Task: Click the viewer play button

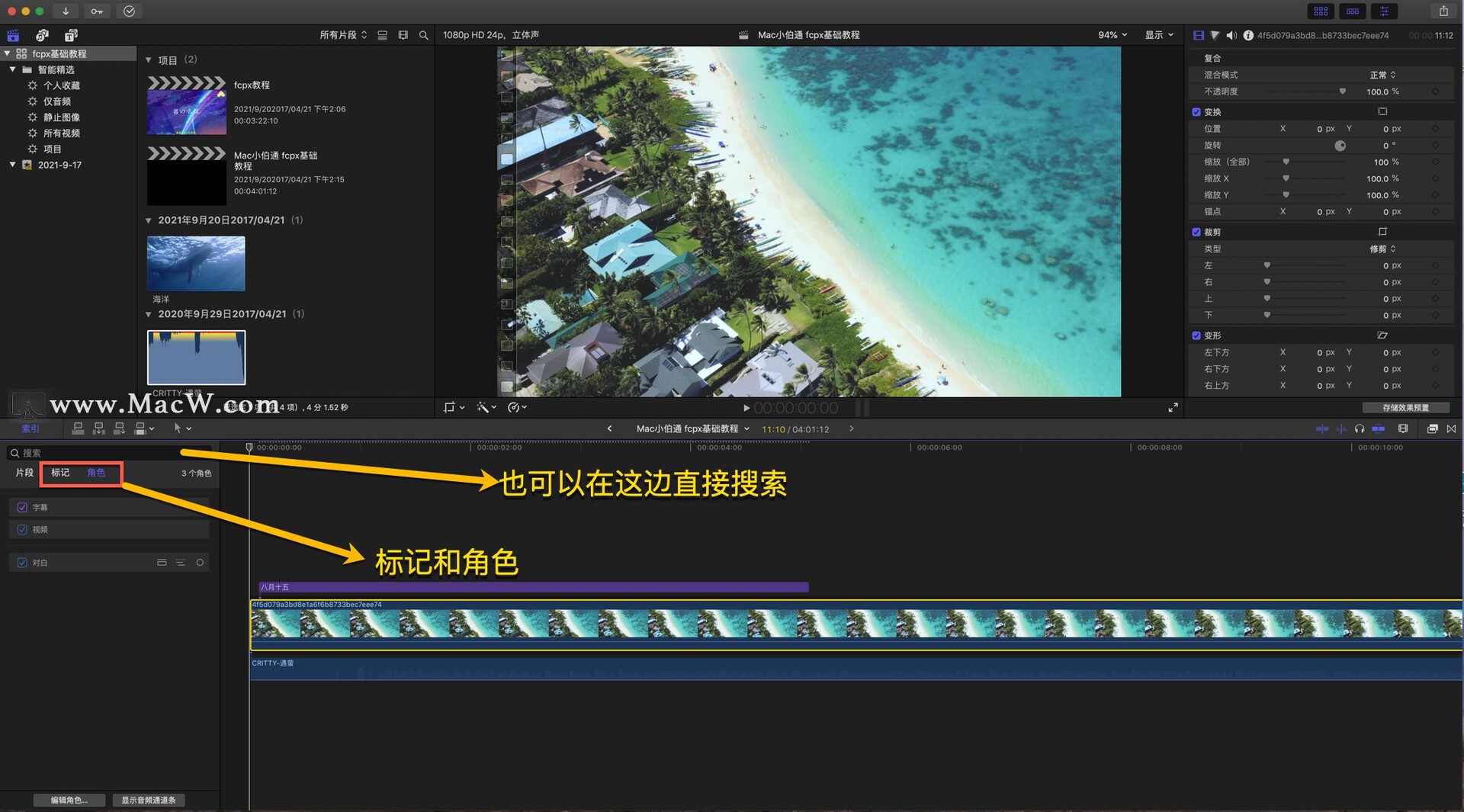Action: [746, 408]
